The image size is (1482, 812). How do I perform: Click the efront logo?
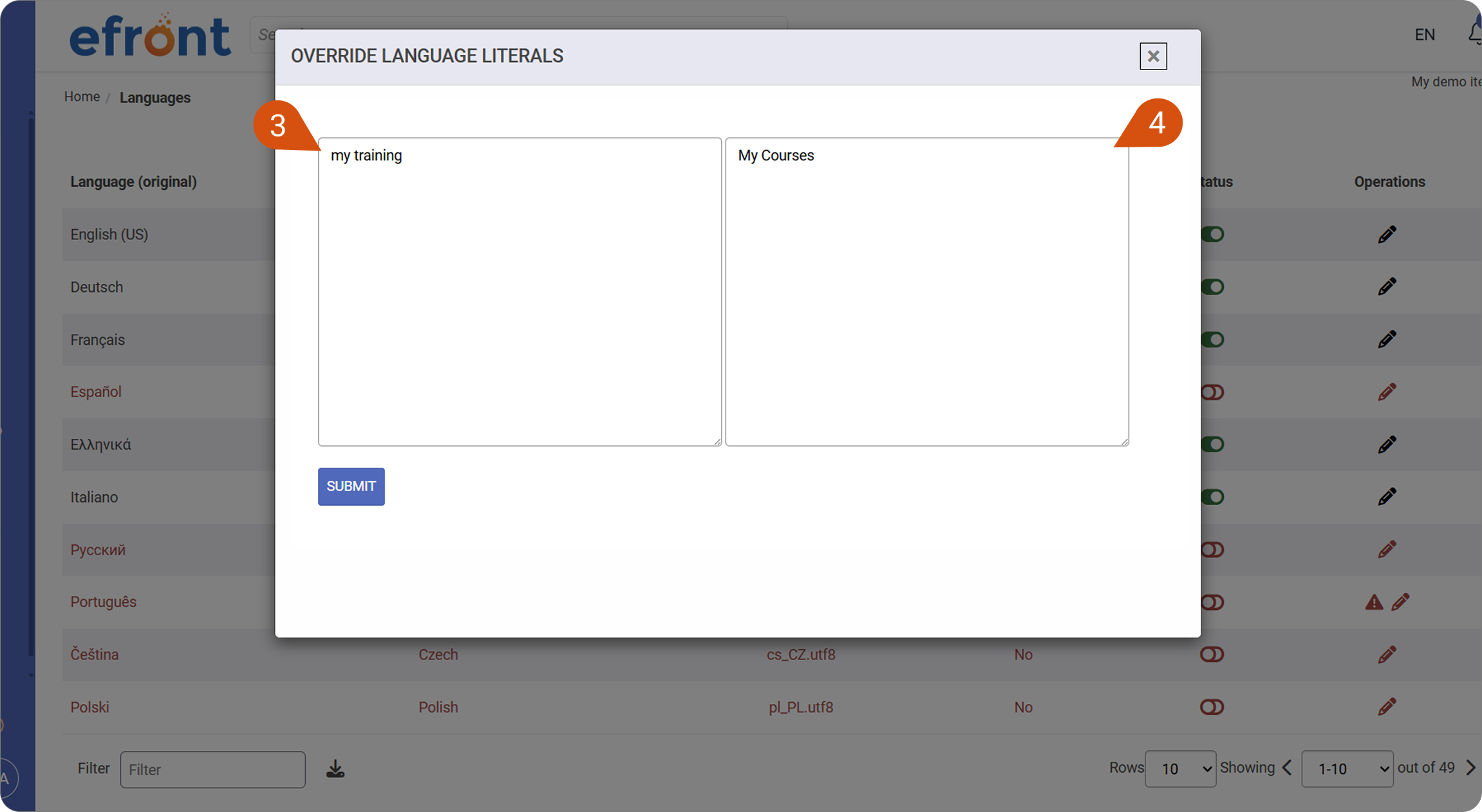click(150, 36)
